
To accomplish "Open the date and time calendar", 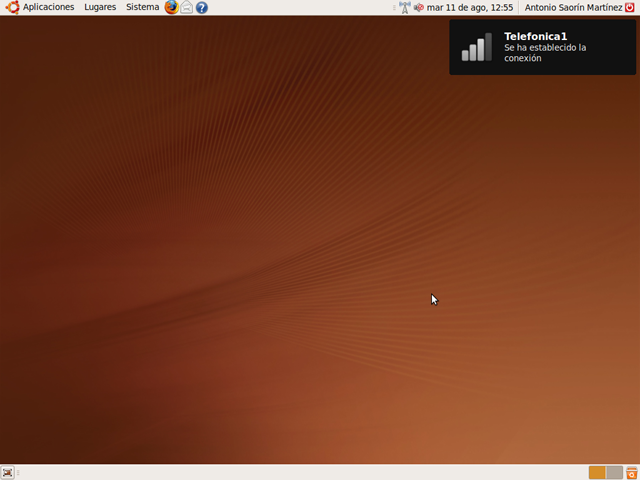I will (x=470, y=7).
